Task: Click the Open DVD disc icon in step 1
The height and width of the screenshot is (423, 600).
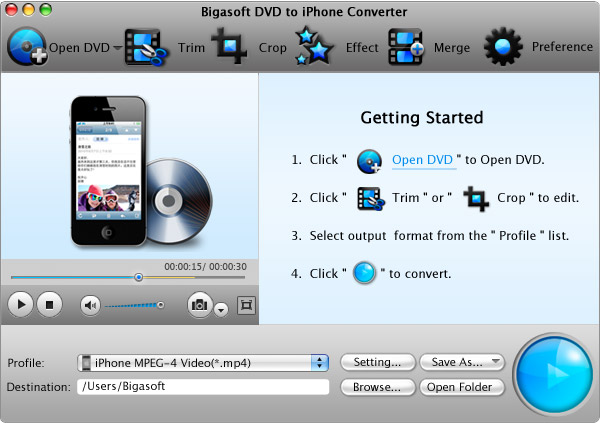Action: pos(369,161)
